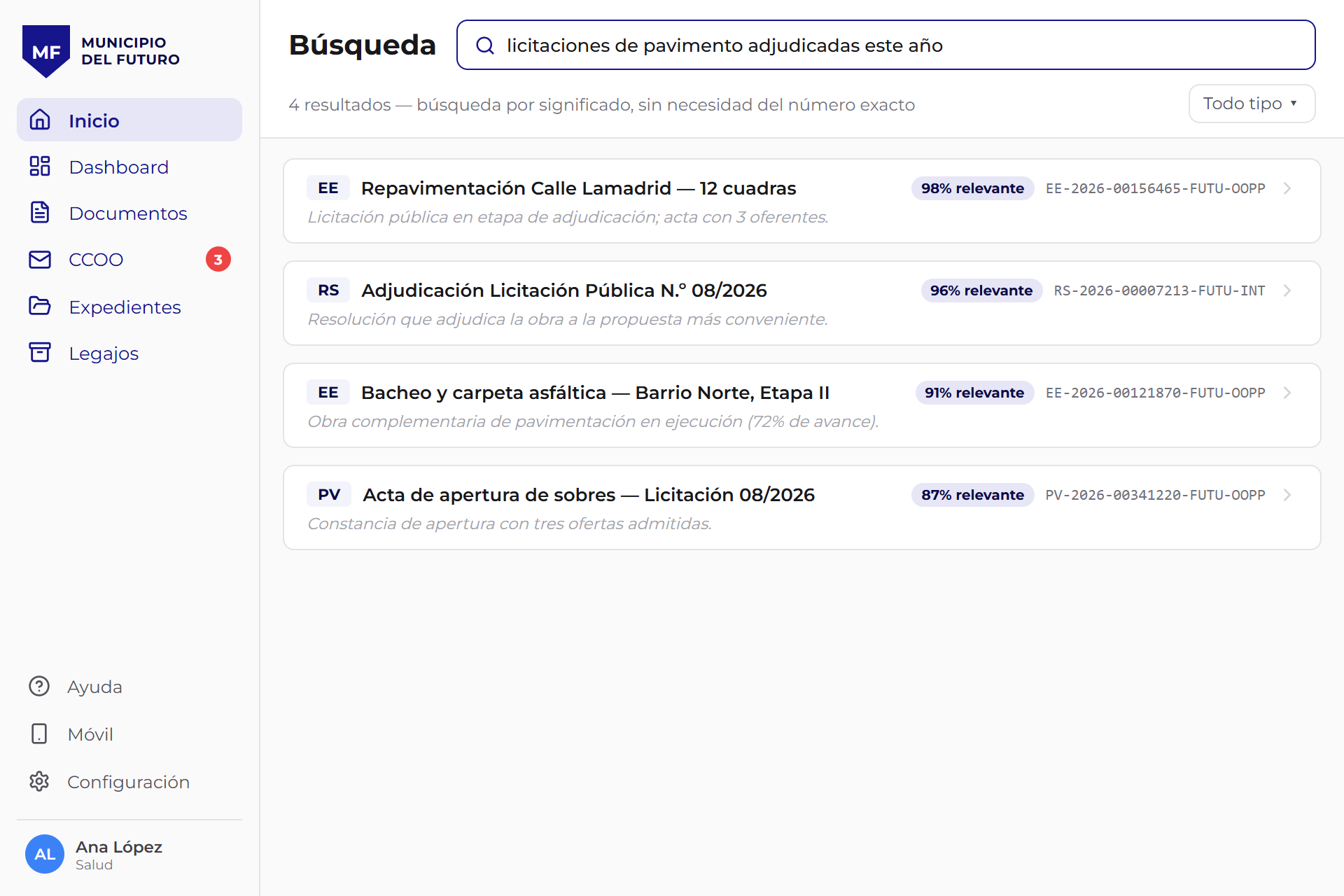Screen dimensions: 1344x896
Task: Click the AL user avatar
Action: 45,854
